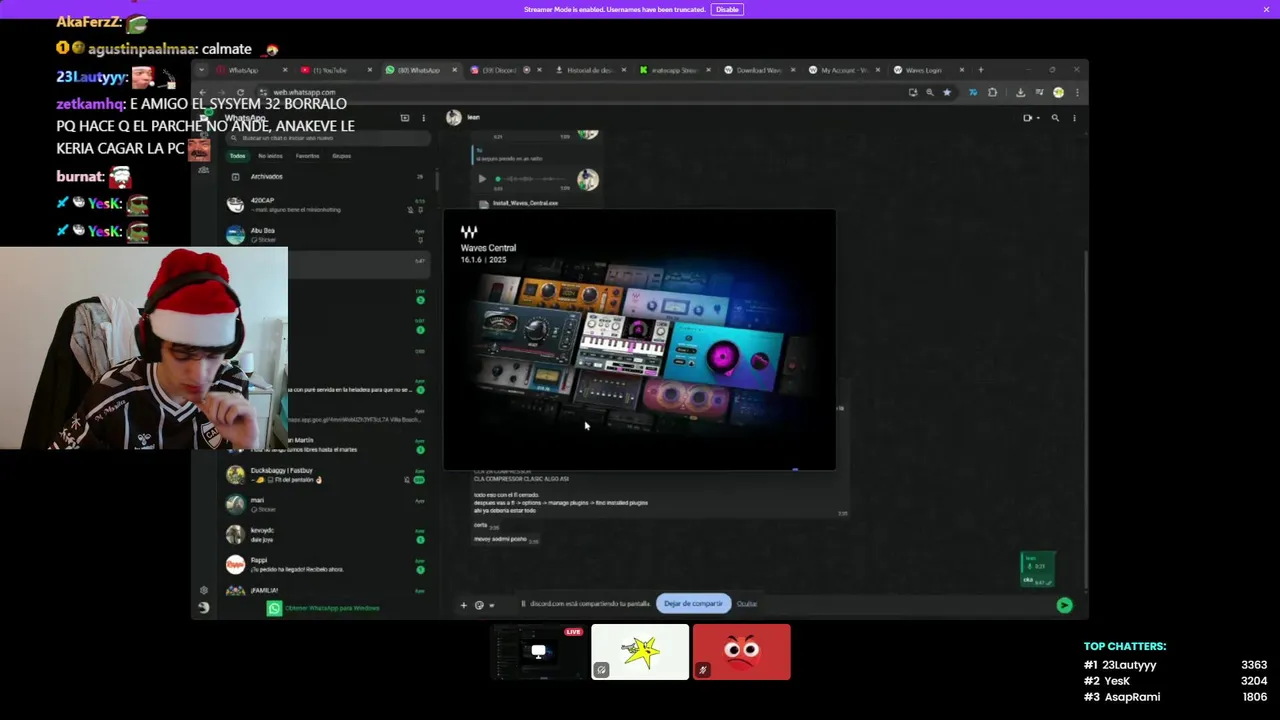Viewport: 1280px width, 720px height.
Task: Open the attach plus icon in composer
Action: (x=463, y=605)
